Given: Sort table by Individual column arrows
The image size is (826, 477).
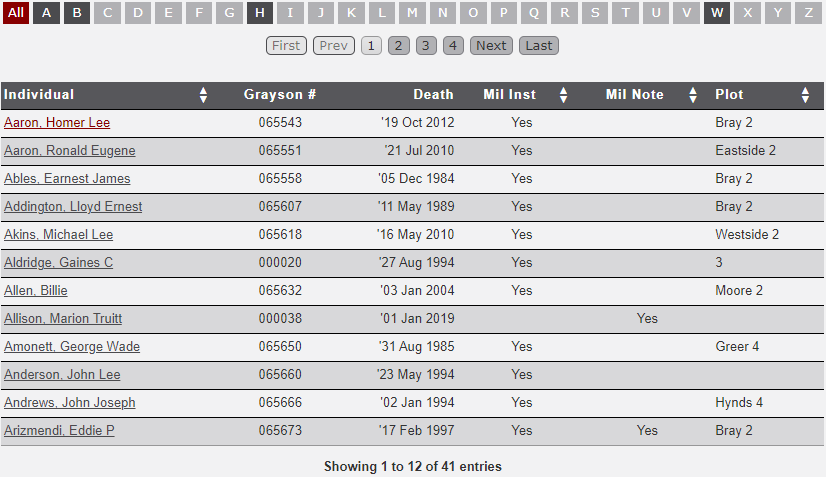Looking at the screenshot, I should [x=204, y=95].
